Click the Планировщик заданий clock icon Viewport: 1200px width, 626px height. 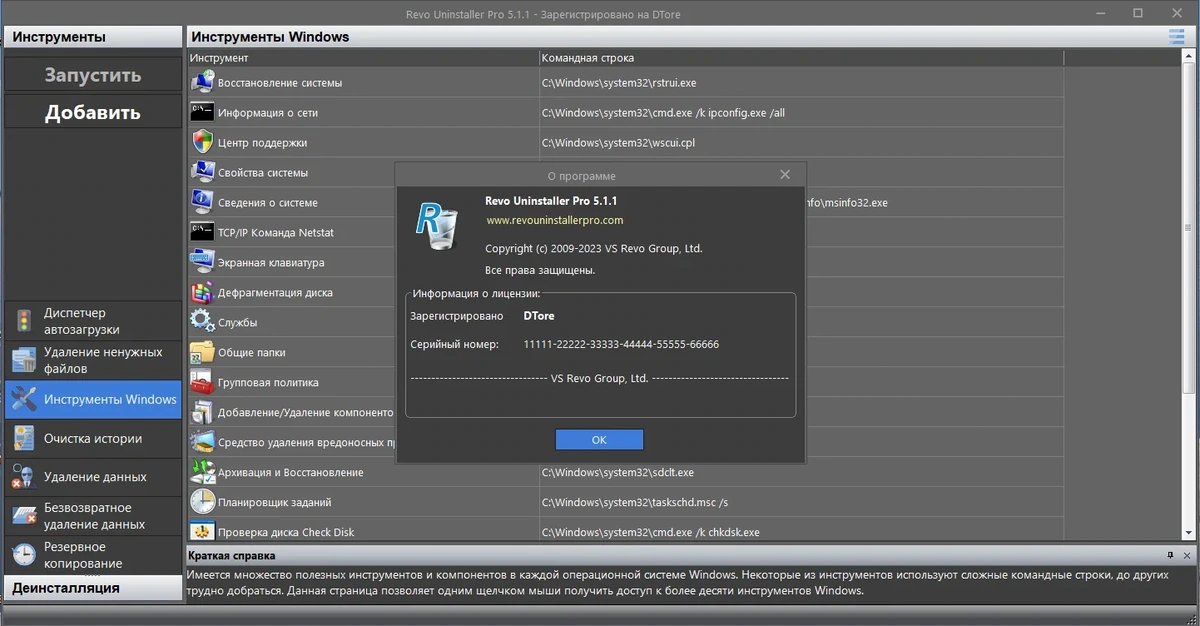[202, 502]
